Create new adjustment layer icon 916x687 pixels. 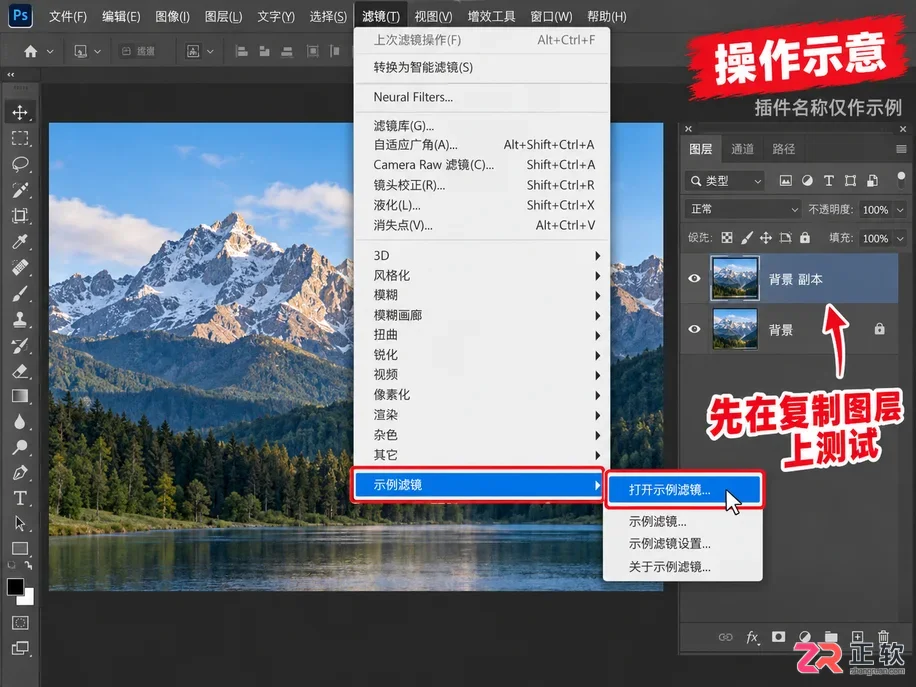coord(805,637)
